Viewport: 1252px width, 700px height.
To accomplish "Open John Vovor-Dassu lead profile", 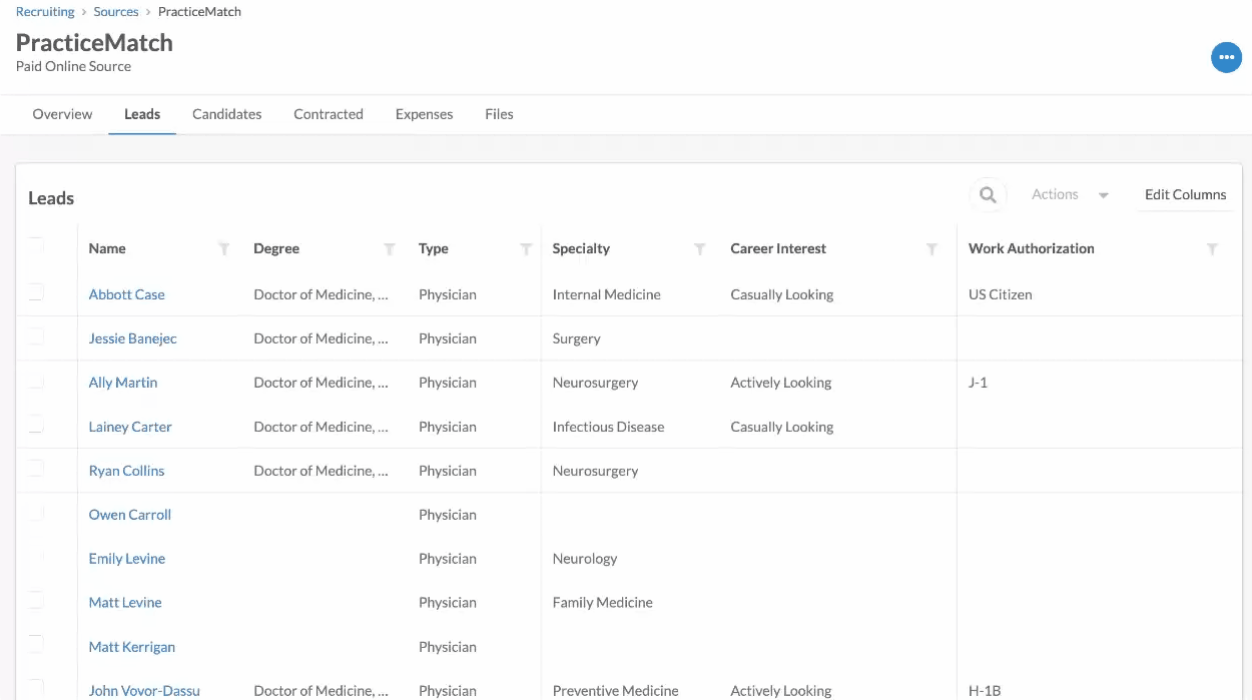I will tap(144, 691).
